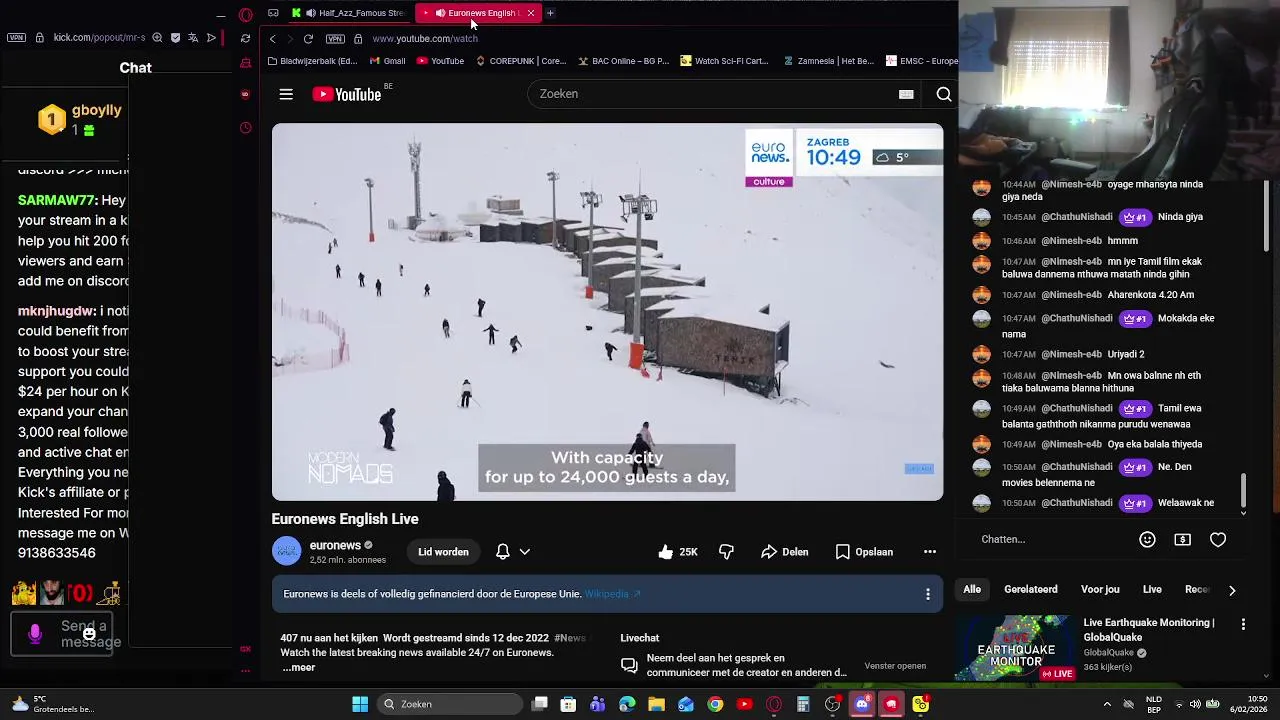This screenshot has width=1280, height=720.
Task: Follow the Wikipedia link in the info banner
Action: click(613, 594)
